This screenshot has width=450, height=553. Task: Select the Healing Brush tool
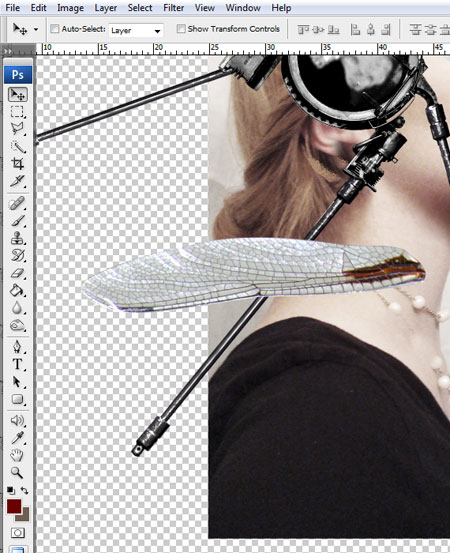coord(17,203)
